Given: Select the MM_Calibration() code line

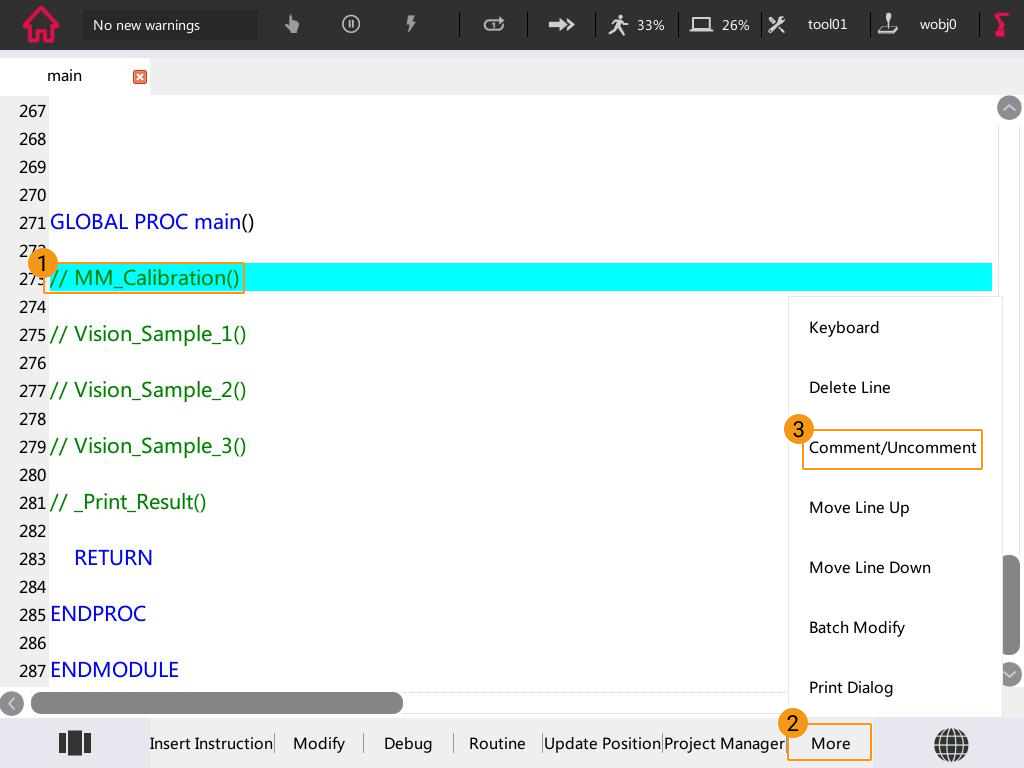Looking at the screenshot, I should (158, 278).
